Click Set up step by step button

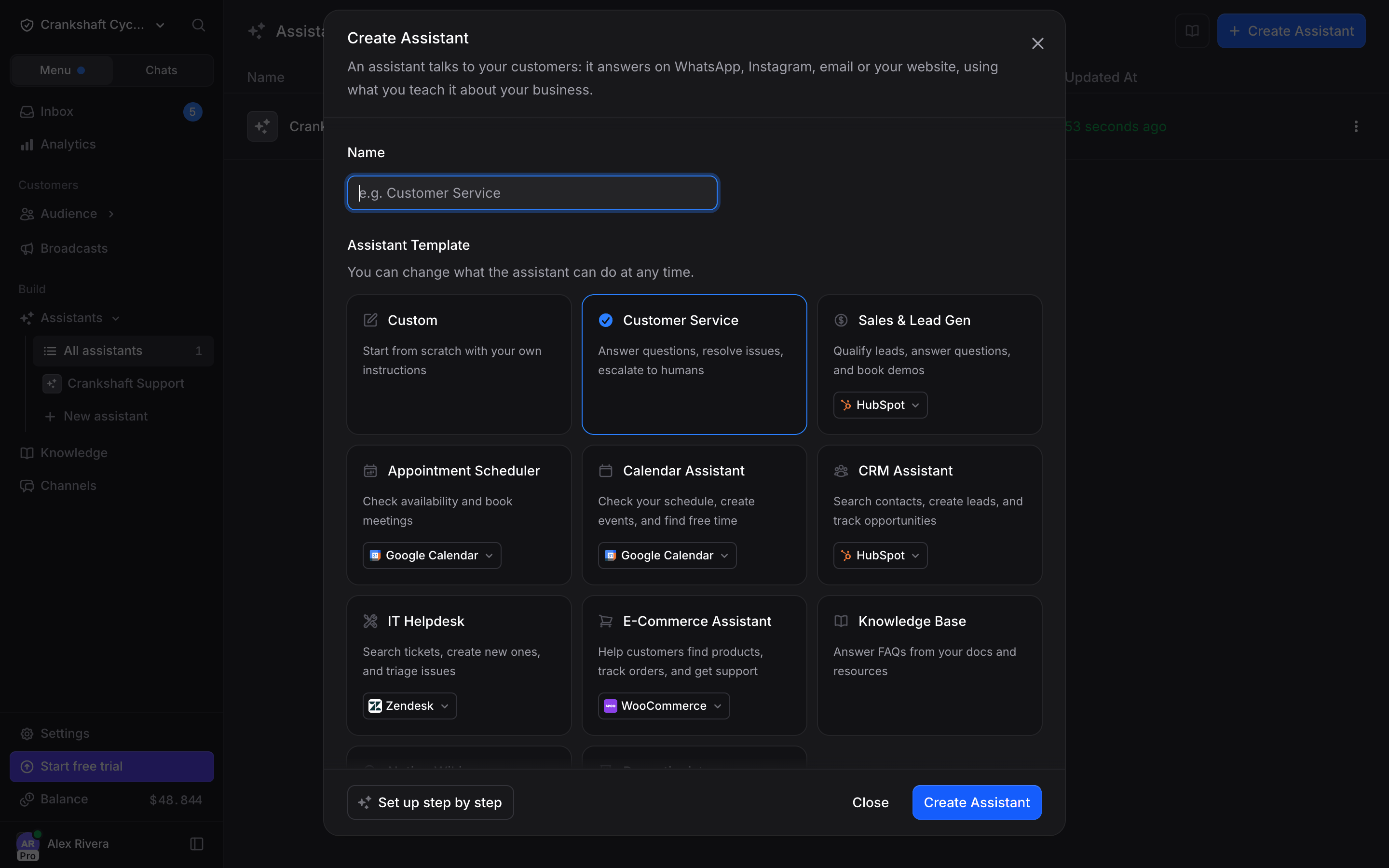tap(431, 802)
